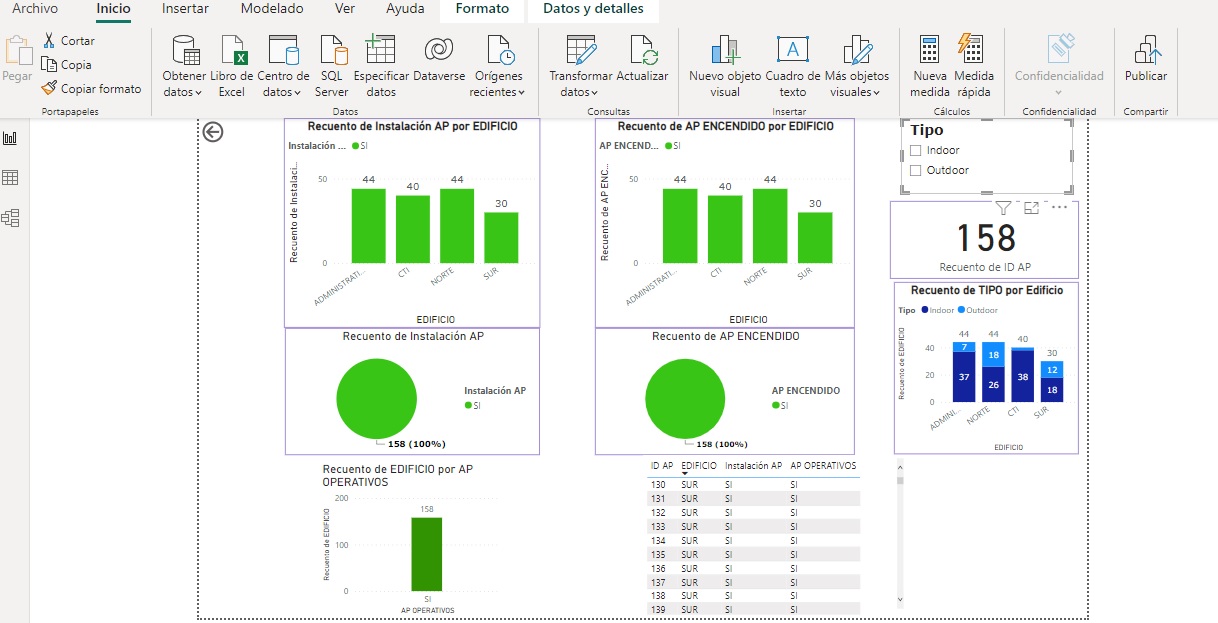Click Actualizar to refresh data
The height and width of the screenshot is (623, 1218).
[642, 52]
